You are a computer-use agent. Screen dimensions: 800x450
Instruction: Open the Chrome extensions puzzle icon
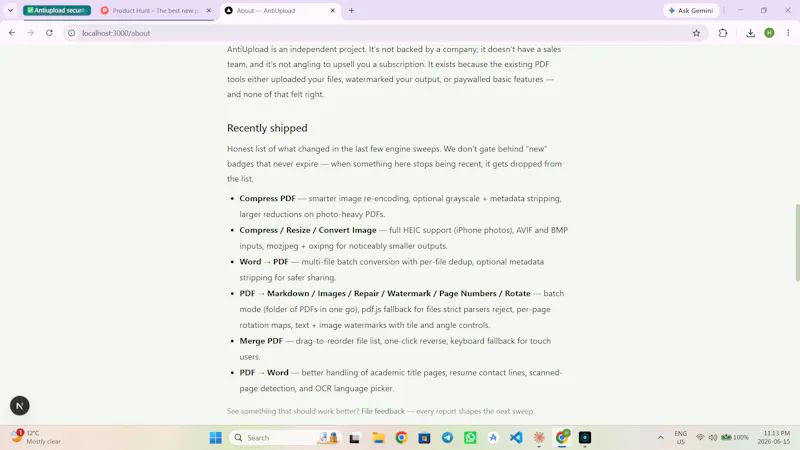click(723, 33)
